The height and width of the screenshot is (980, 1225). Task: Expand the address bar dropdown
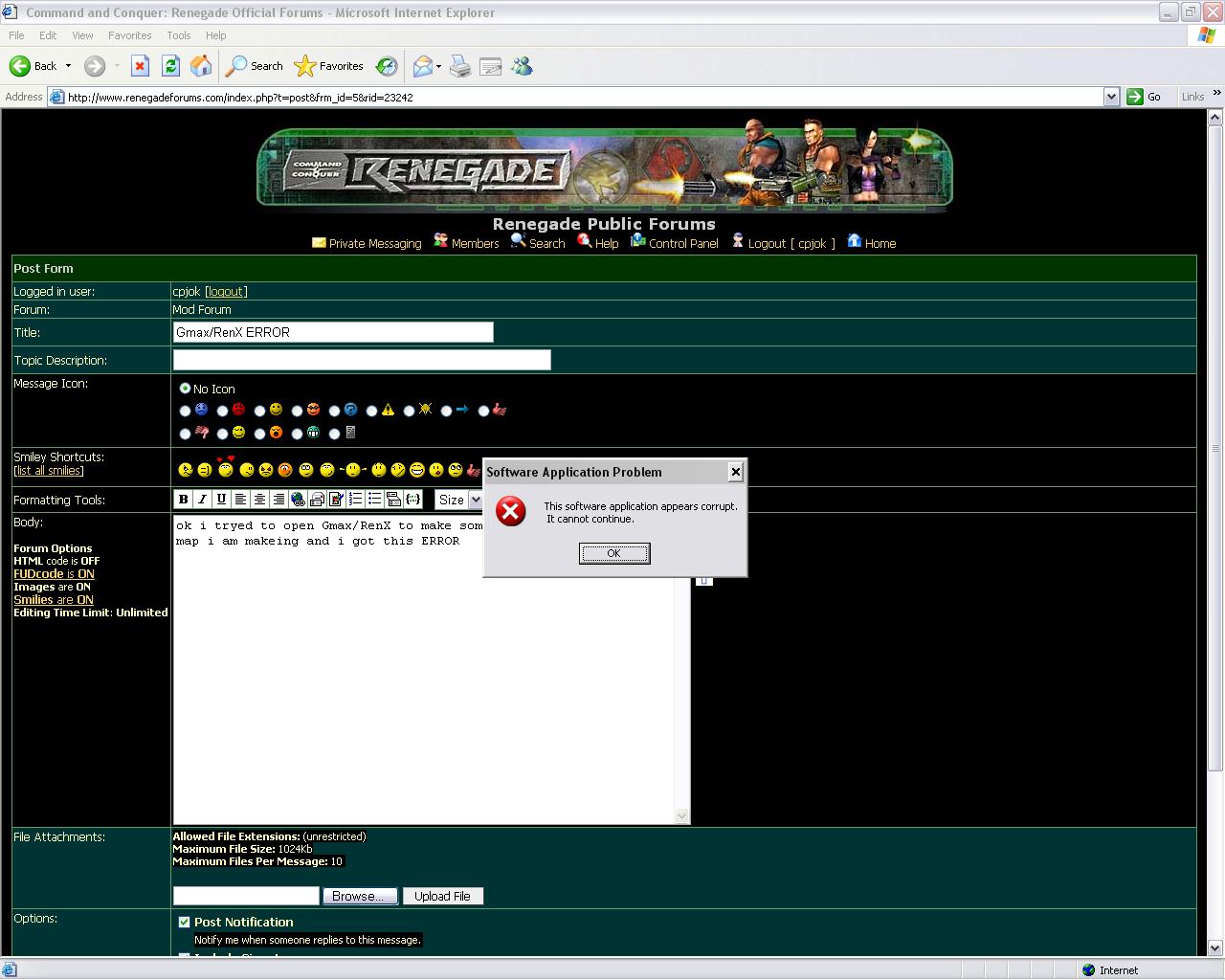(x=1111, y=97)
